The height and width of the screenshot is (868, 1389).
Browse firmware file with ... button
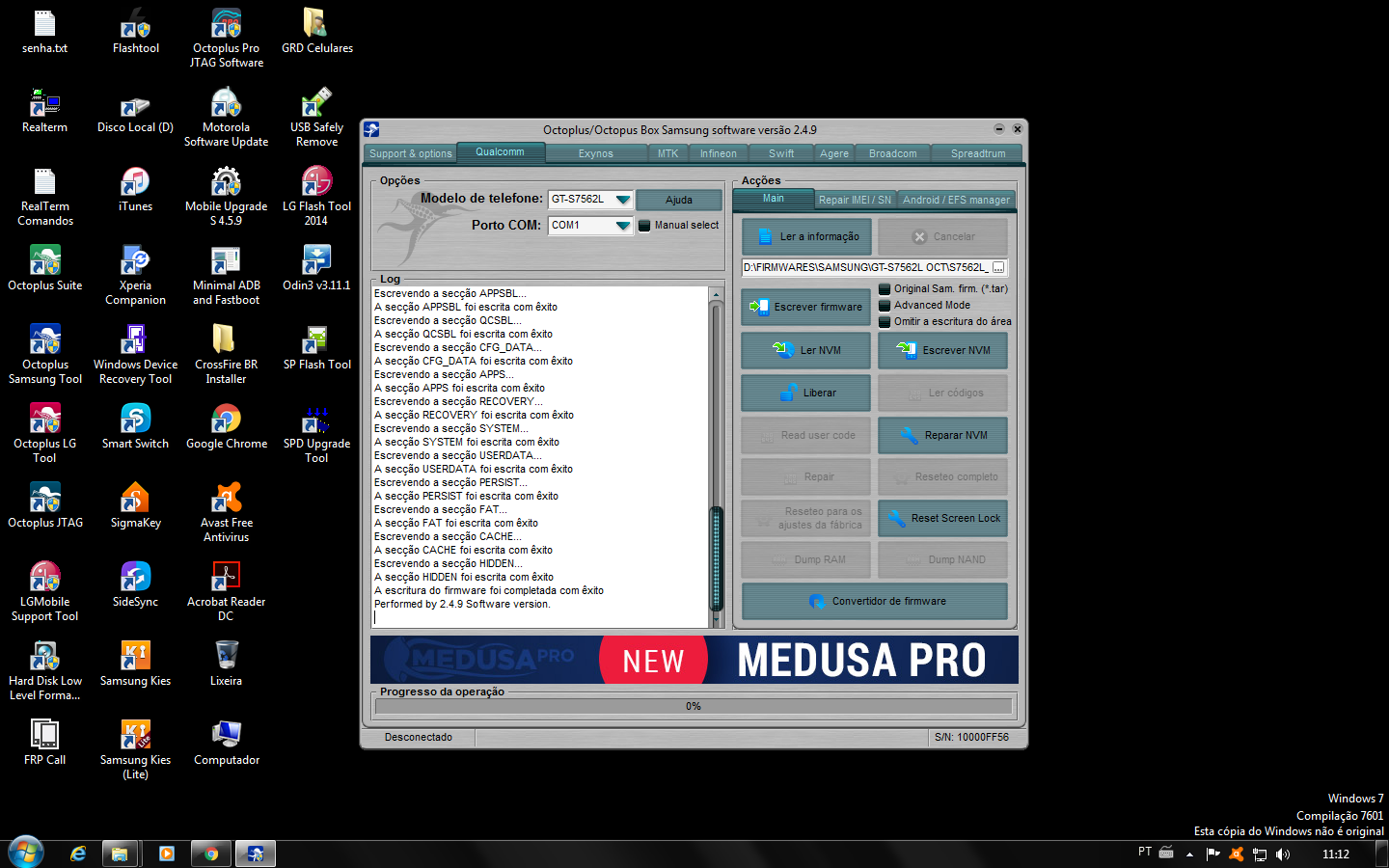tap(999, 267)
